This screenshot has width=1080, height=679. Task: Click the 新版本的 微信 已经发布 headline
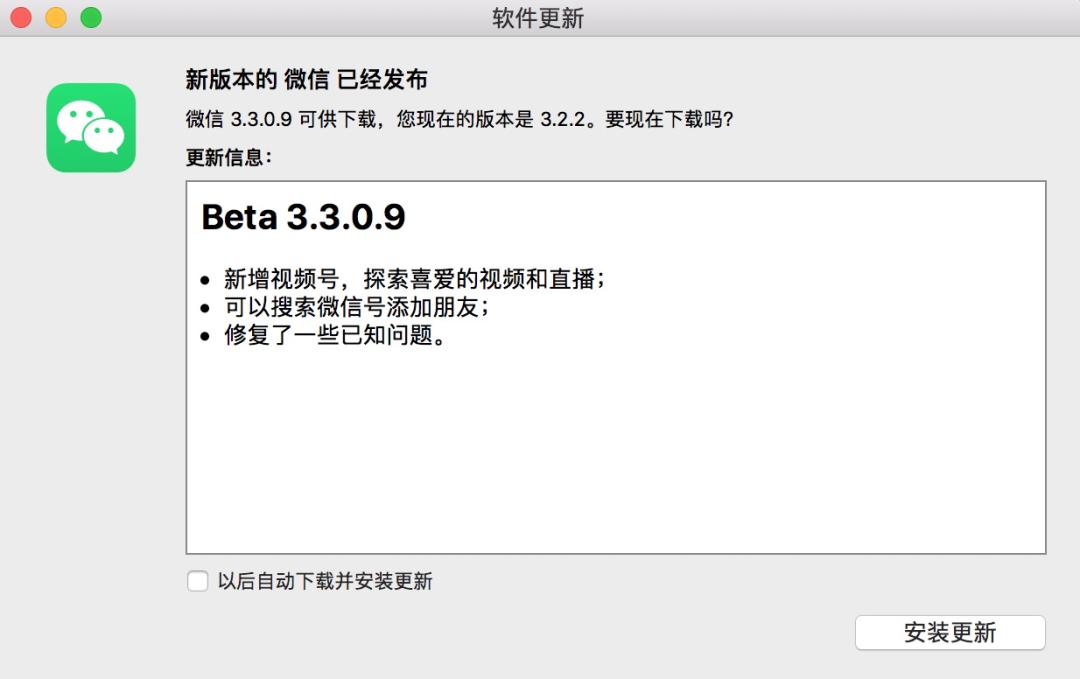(x=307, y=79)
